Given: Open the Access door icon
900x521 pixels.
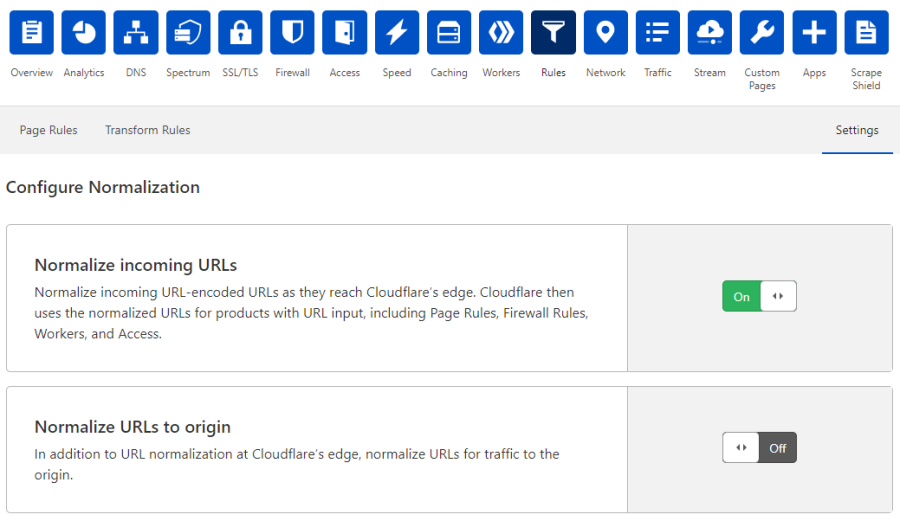Looking at the screenshot, I should (x=344, y=32).
